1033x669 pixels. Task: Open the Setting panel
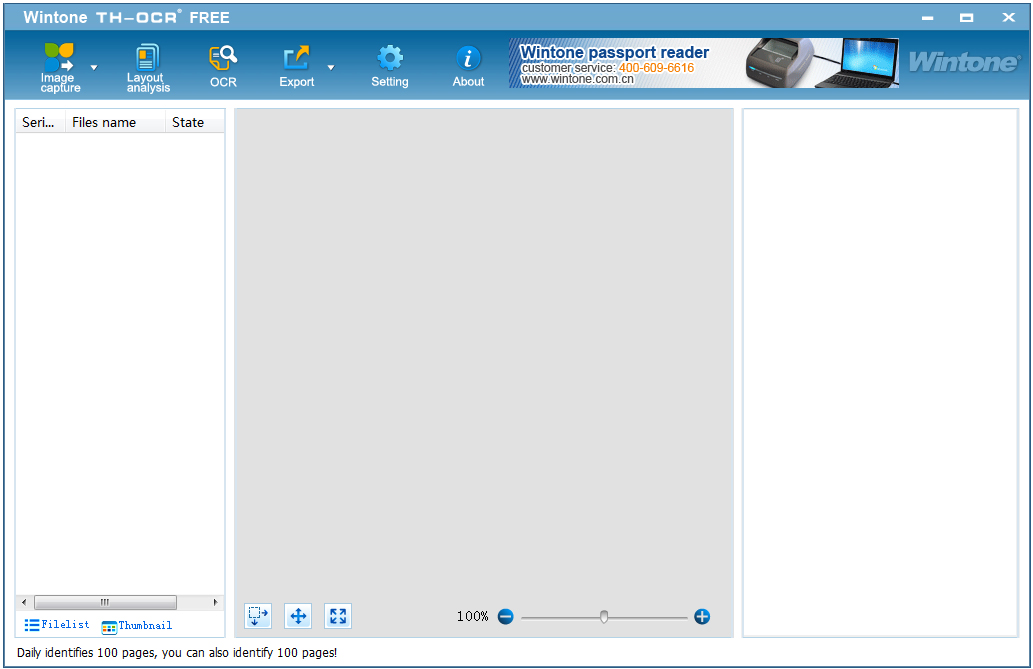coord(389,63)
